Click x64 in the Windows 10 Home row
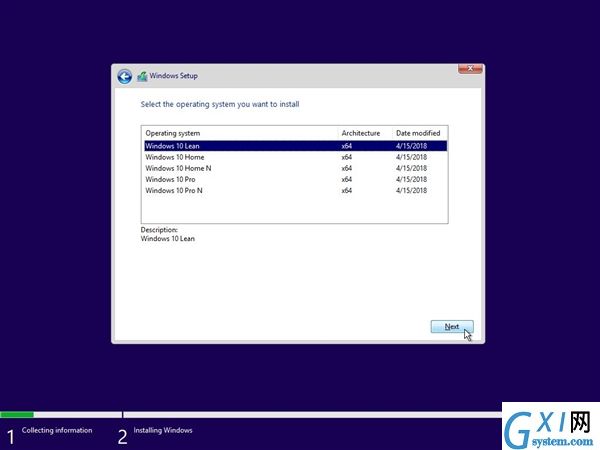 (347, 157)
